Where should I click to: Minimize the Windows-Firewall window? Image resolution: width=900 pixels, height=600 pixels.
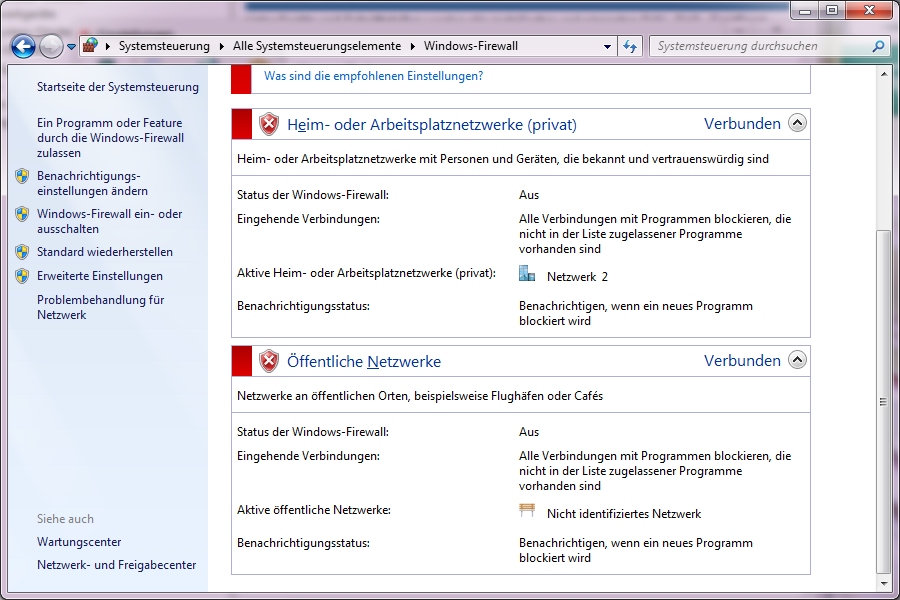click(x=805, y=10)
